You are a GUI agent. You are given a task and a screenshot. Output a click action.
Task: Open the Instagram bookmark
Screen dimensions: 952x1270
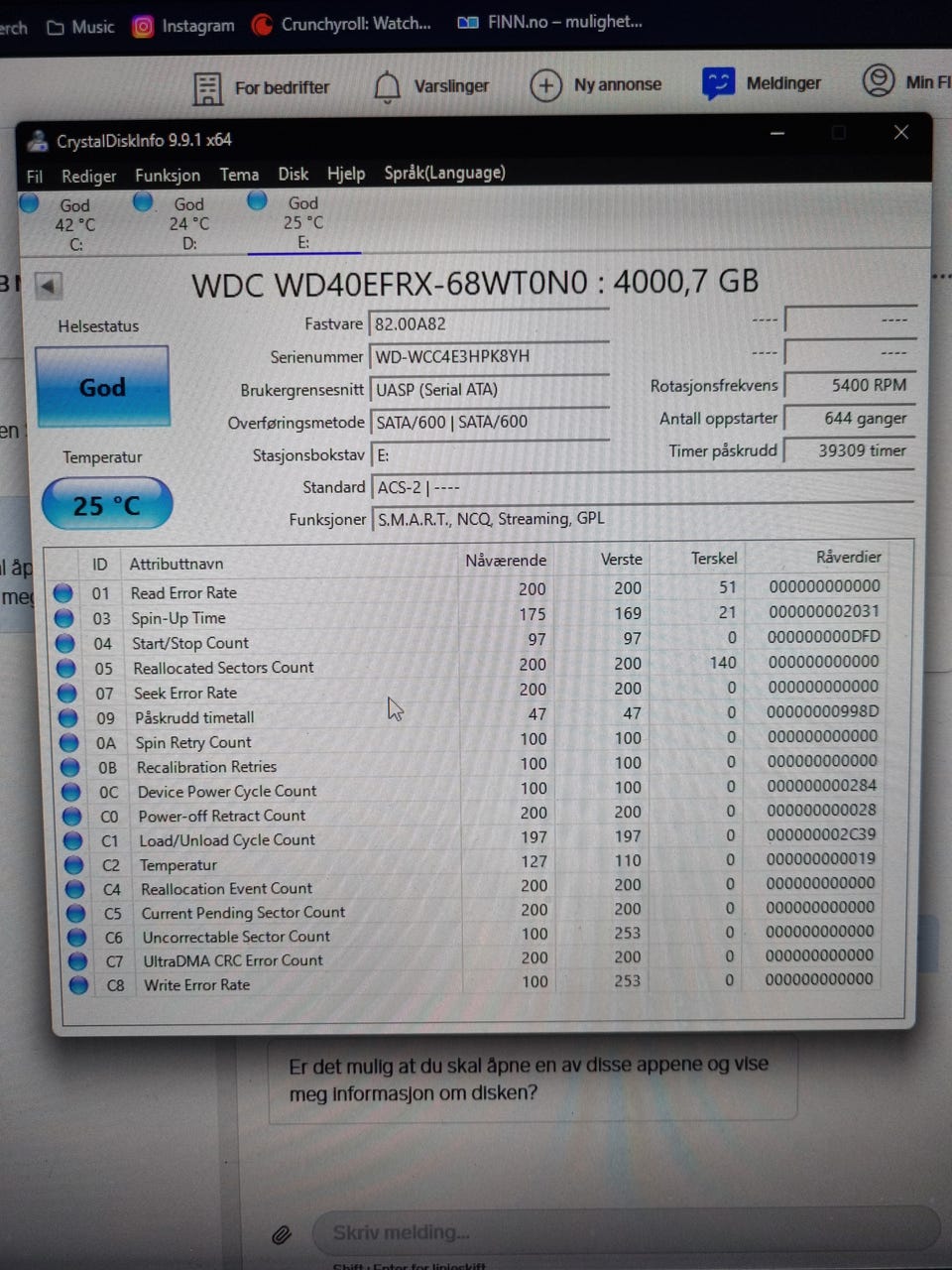[184, 26]
